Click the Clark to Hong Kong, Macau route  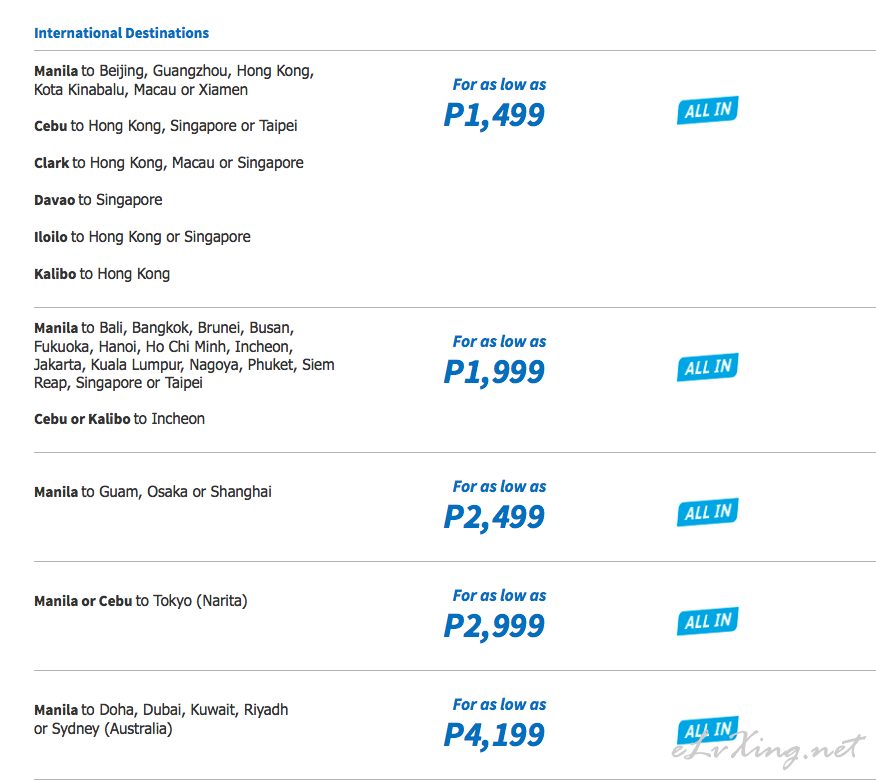tap(169, 163)
